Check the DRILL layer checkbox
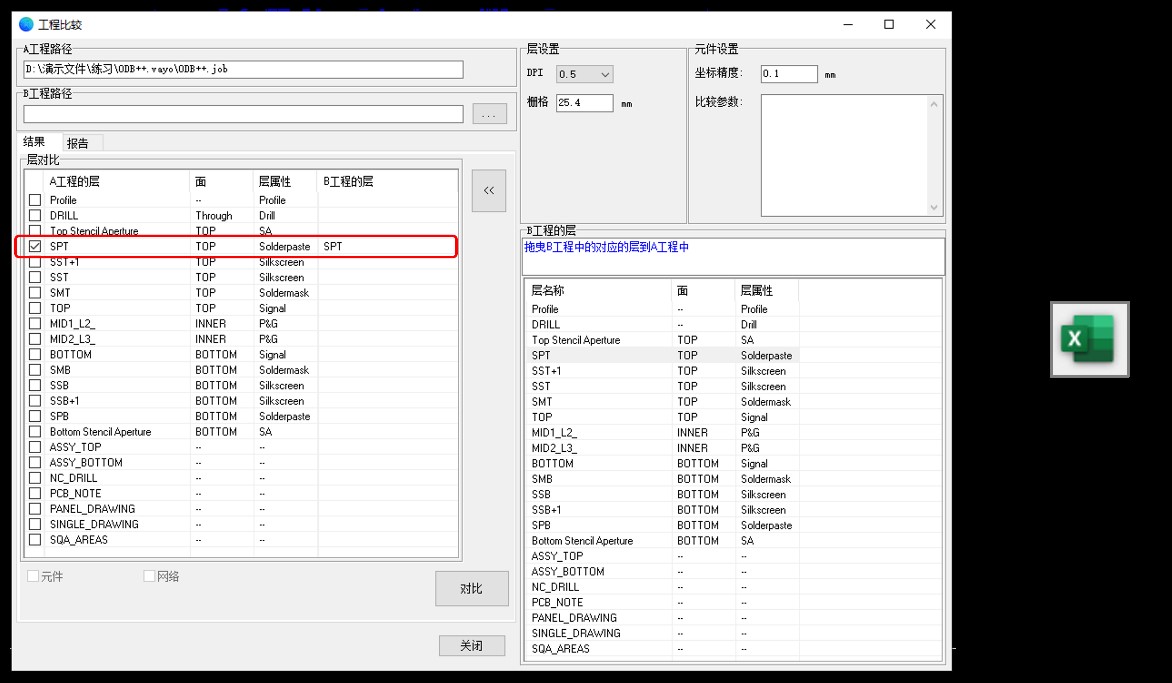This screenshot has width=1172, height=683. pyautogui.click(x=35, y=215)
